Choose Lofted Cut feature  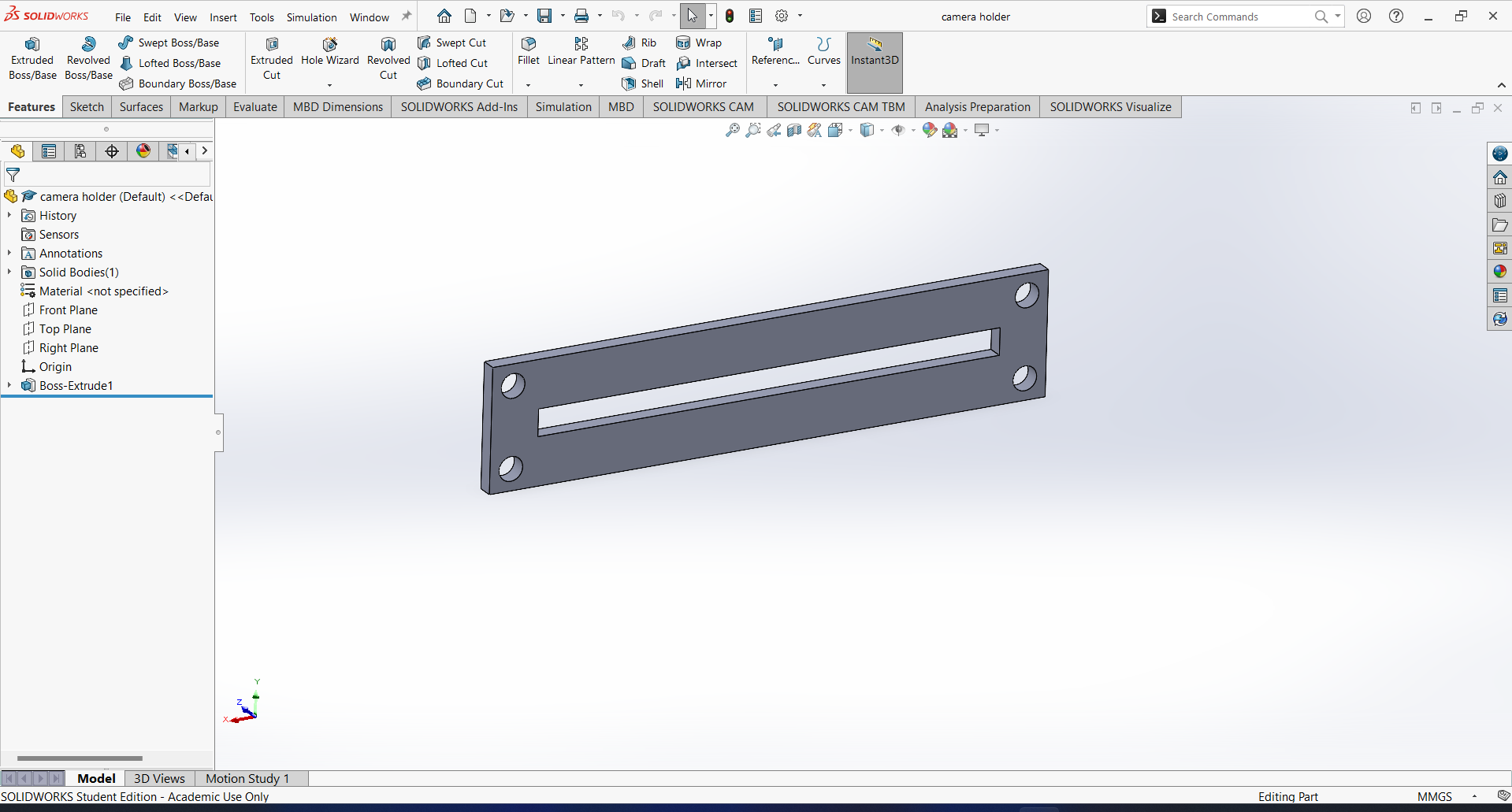coord(453,63)
